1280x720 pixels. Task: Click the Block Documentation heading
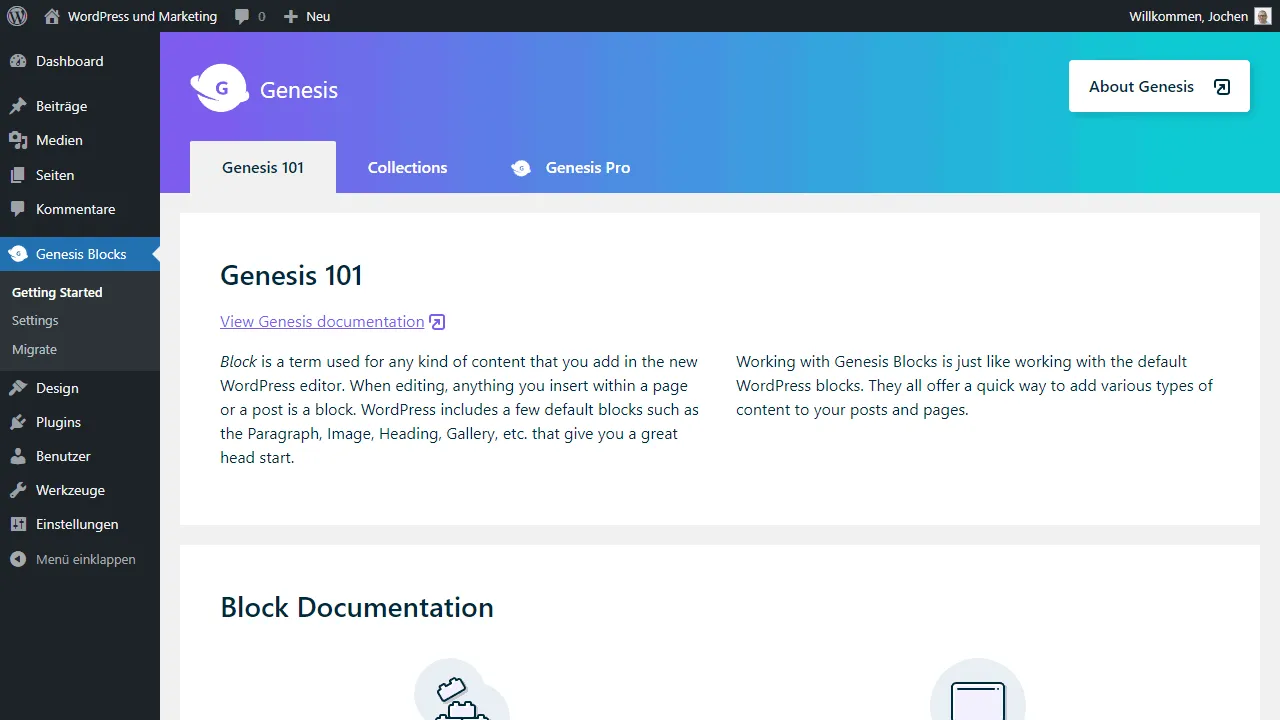(357, 607)
